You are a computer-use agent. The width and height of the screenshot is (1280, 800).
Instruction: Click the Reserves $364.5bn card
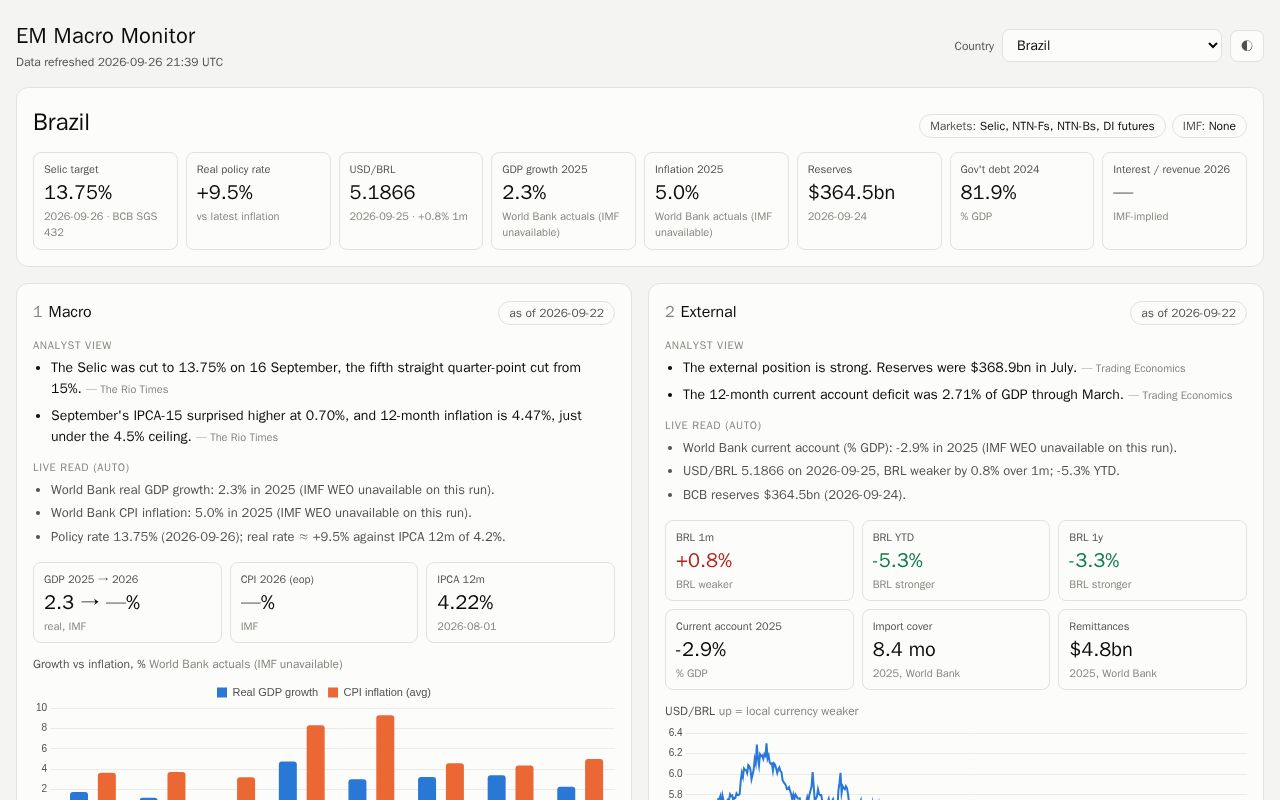coord(869,201)
